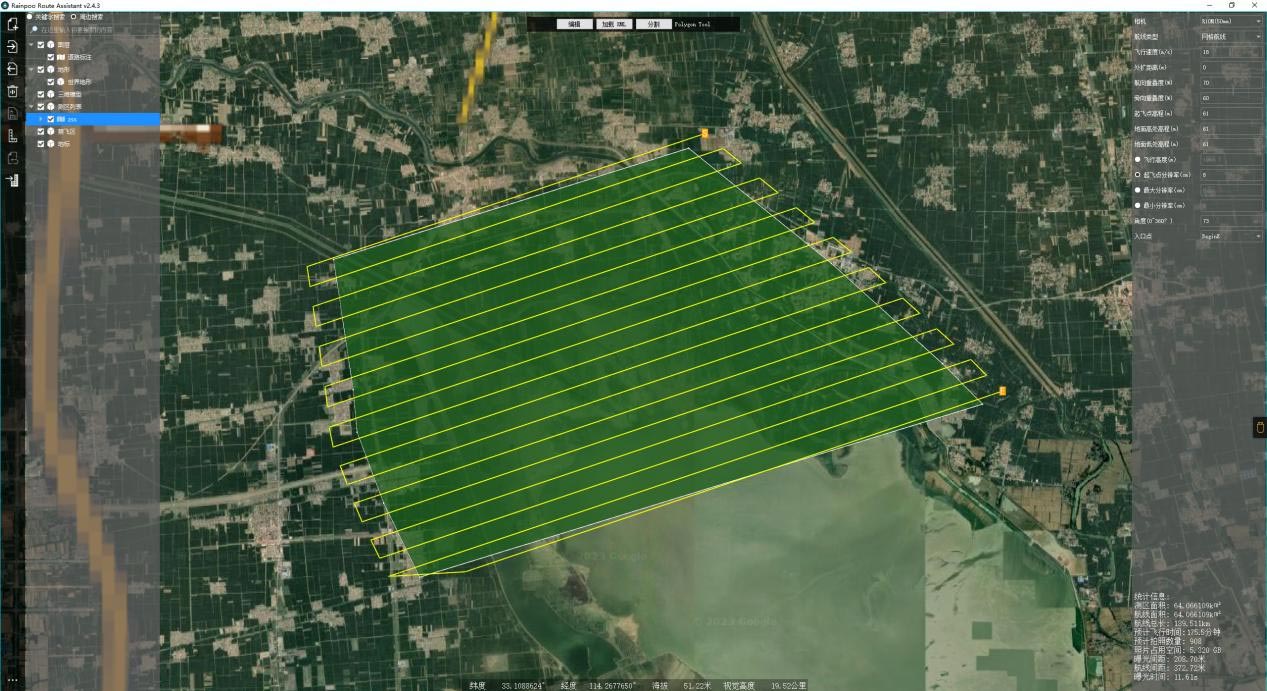
Task: Uncheck the 道路标注 layer checkbox
Action: pyautogui.click(x=51, y=57)
